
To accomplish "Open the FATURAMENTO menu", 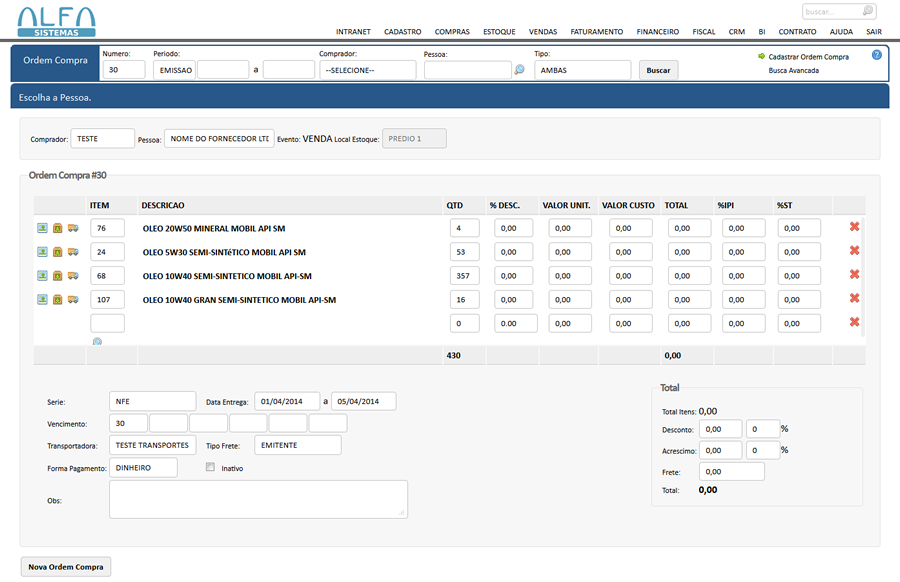I will (596, 32).
